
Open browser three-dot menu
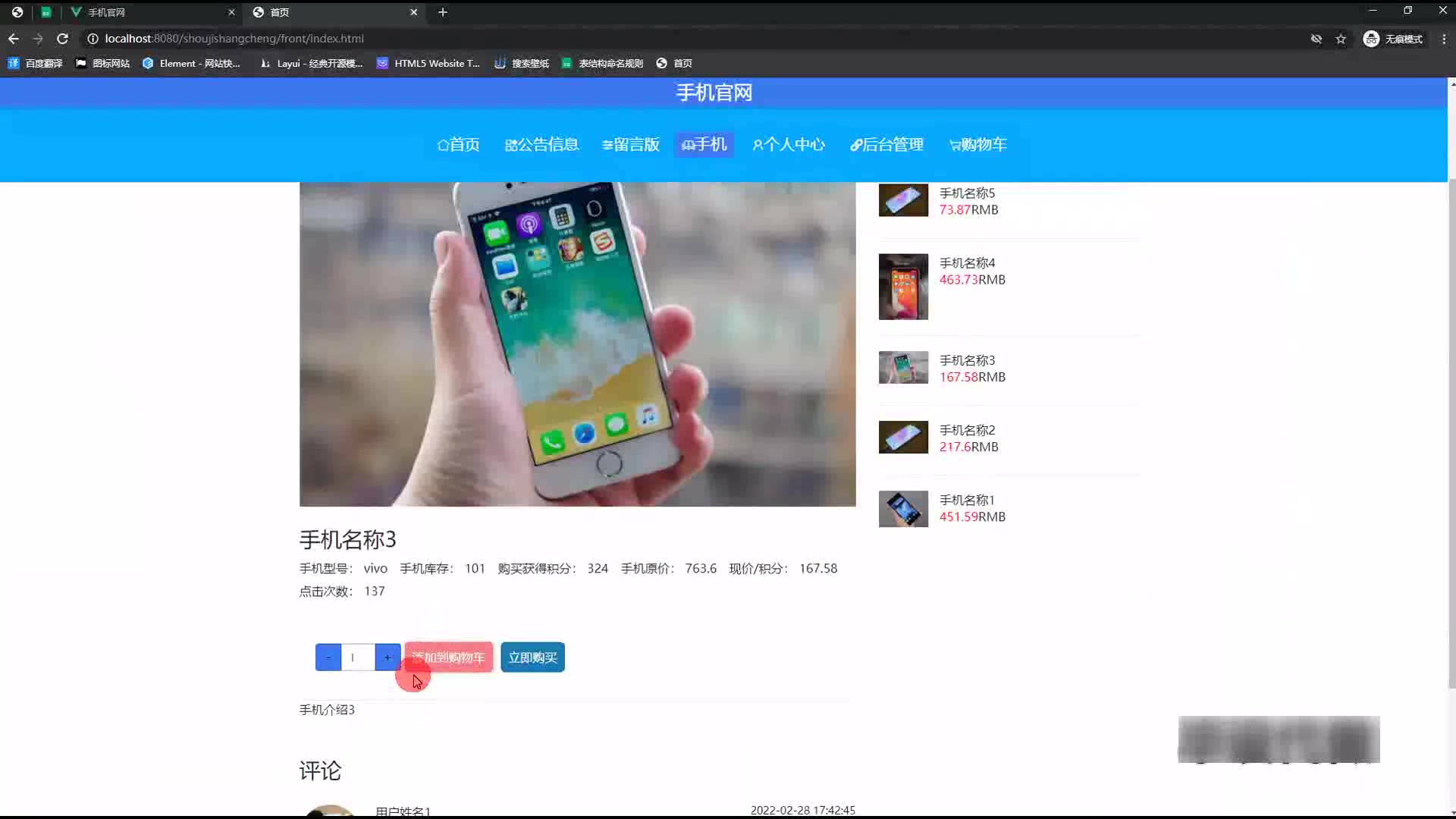(1444, 39)
